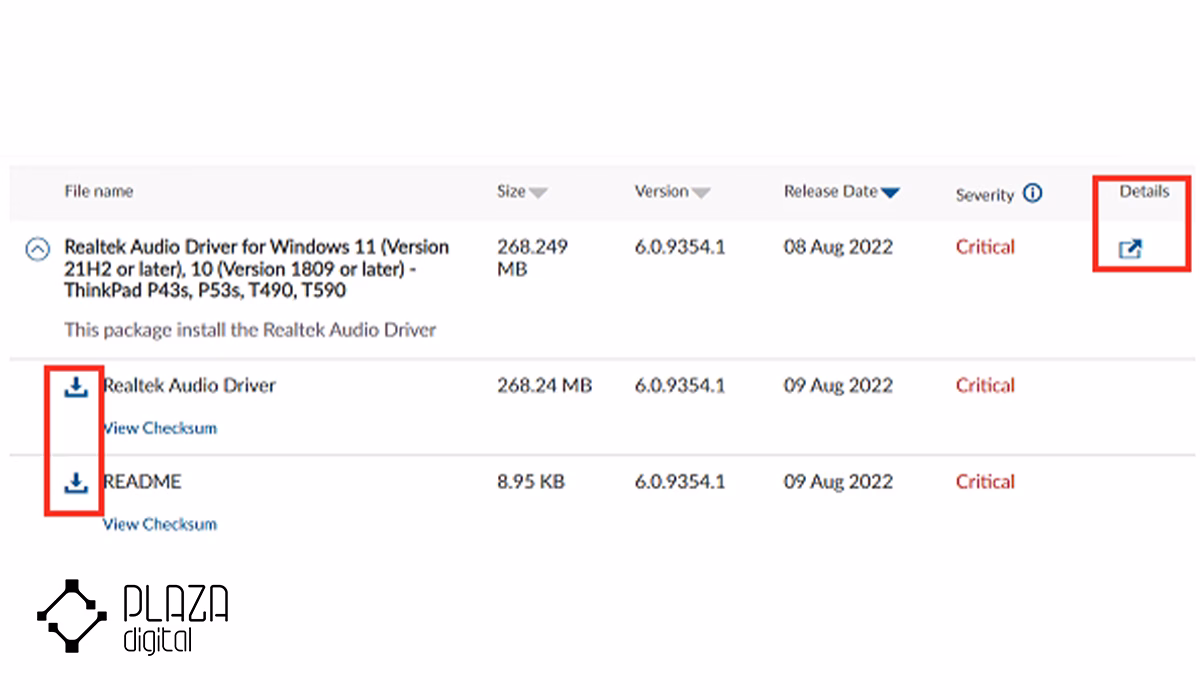Click the 268.24 MB size value

coord(545,386)
